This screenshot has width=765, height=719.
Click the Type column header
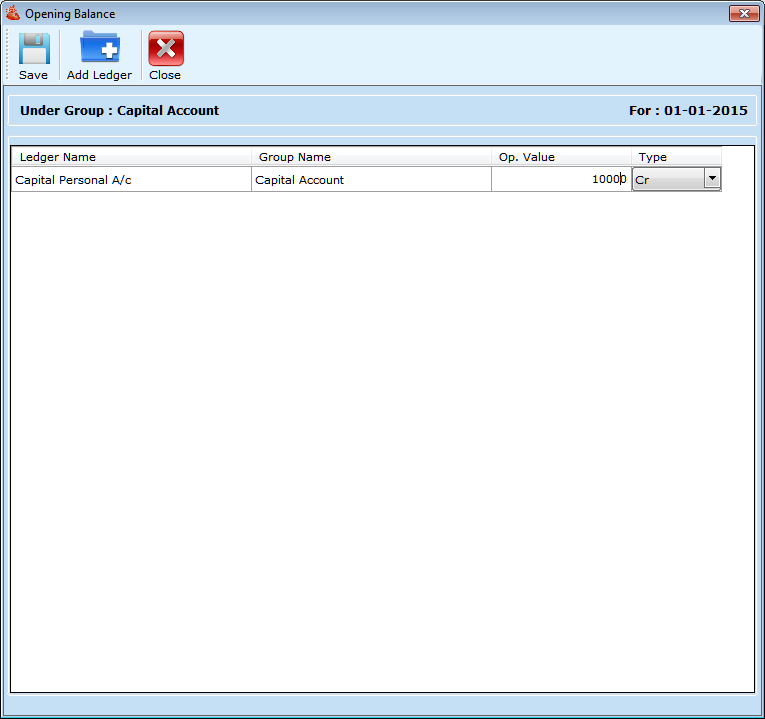coord(675,157)
